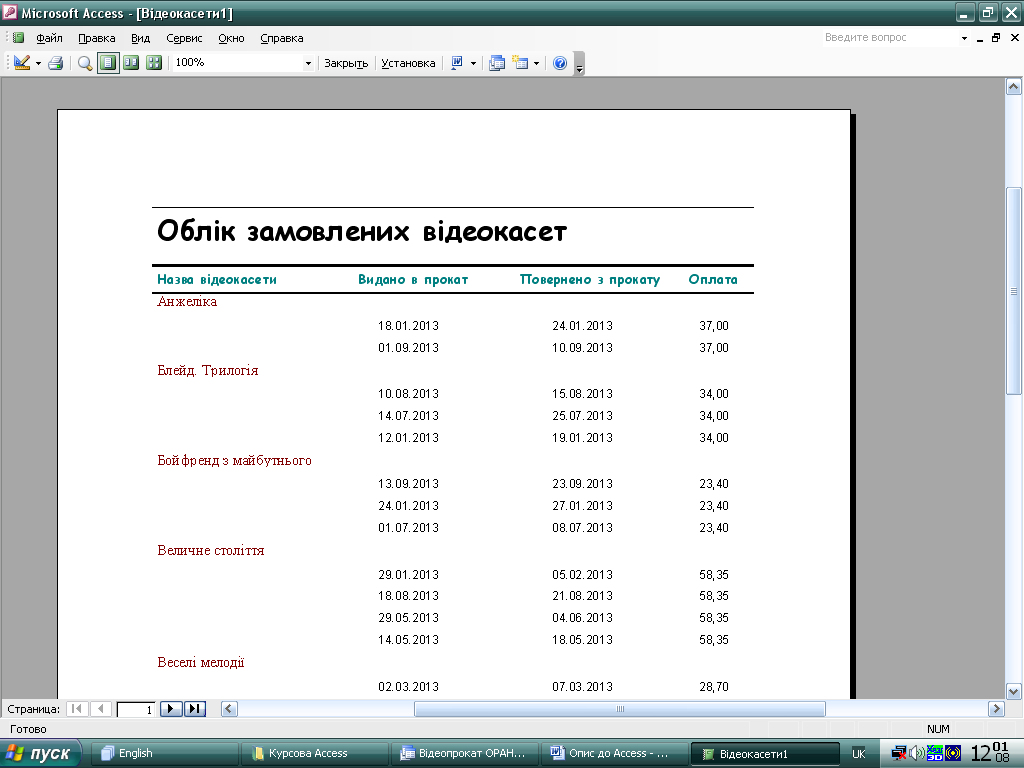Screen dimensions: 1024x768
Task: Click the volume speaker tray icon
Action: pos(916,754)
